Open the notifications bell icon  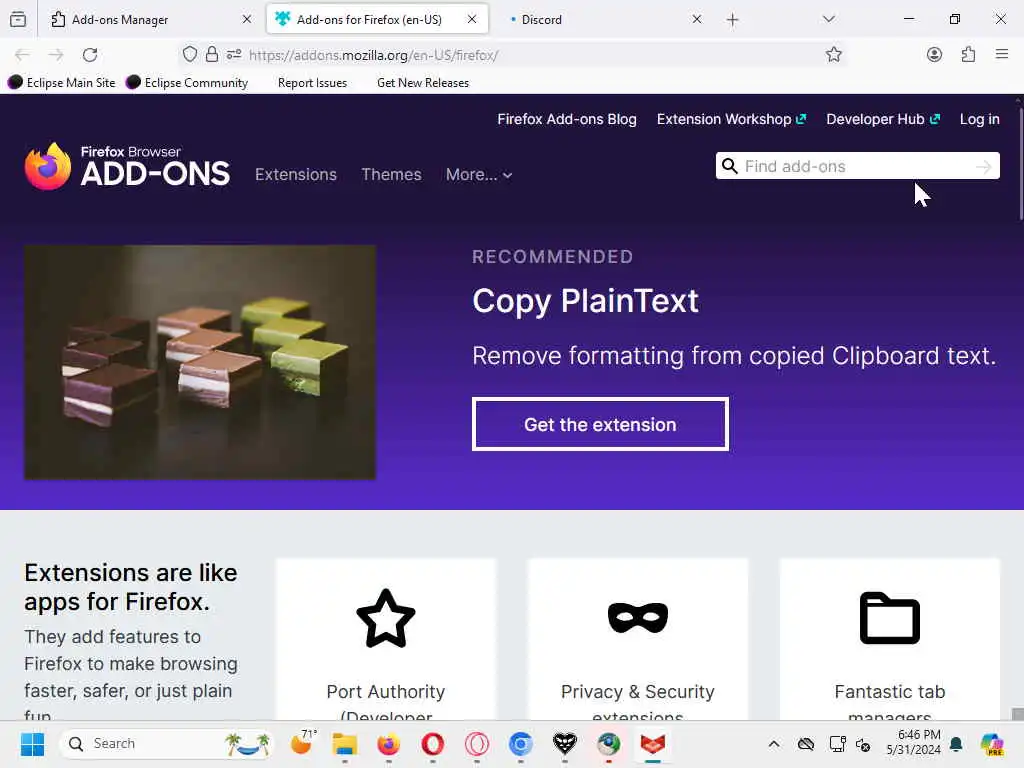[x=956, y=744]
